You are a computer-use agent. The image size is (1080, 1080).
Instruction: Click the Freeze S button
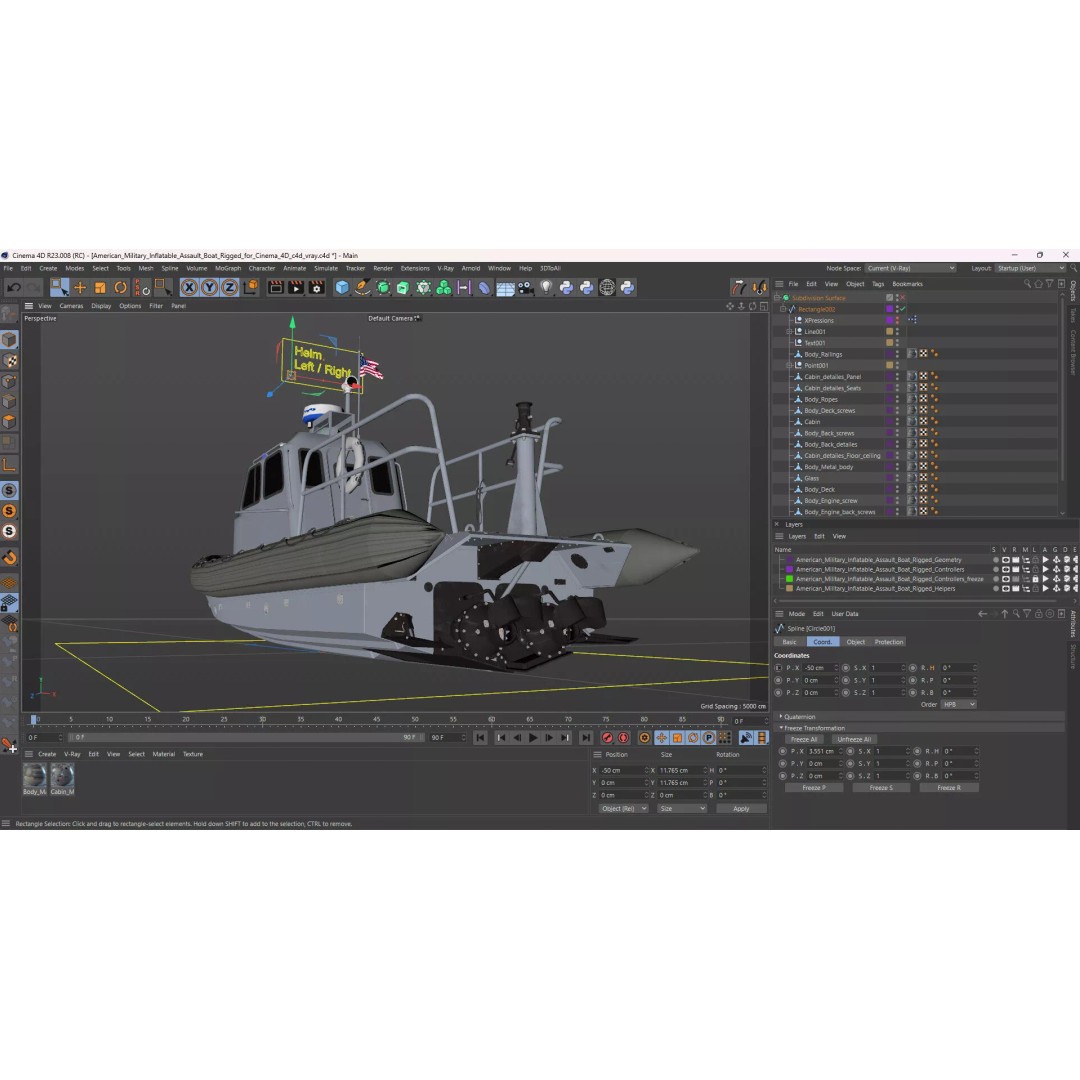pos(881,788)
